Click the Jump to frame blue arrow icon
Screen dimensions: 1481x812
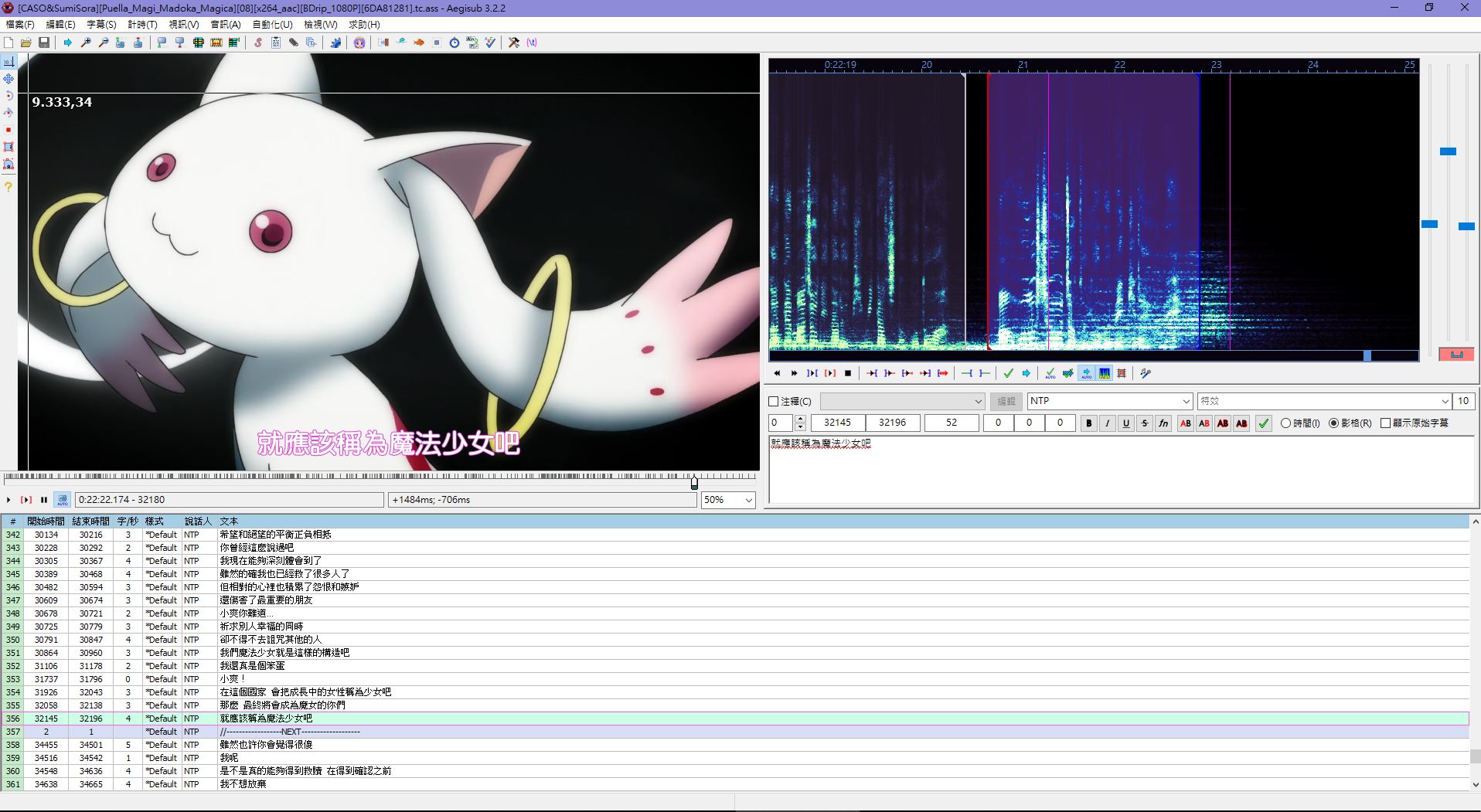(68, 42)
